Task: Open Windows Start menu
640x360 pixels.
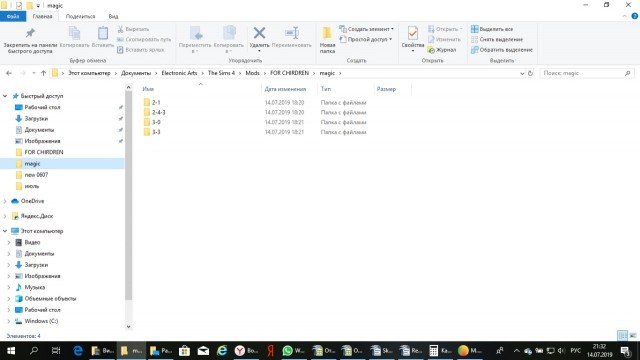Action: pos(11,350)
